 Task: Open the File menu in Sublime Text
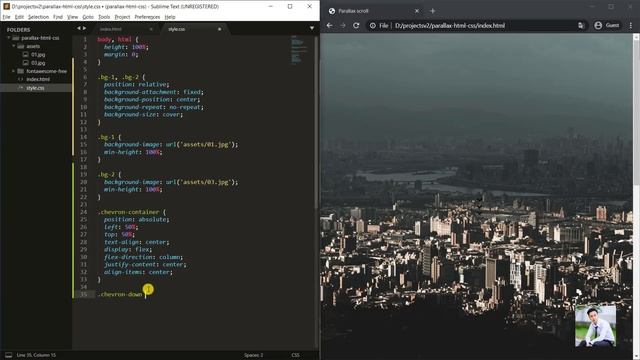tap(6, 17)
